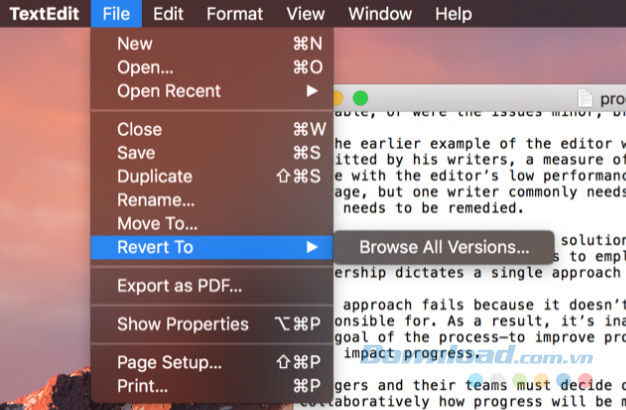Choose Close from the File menu
Viewport: 626px width, 410px height.
click(x=212, y=129)
